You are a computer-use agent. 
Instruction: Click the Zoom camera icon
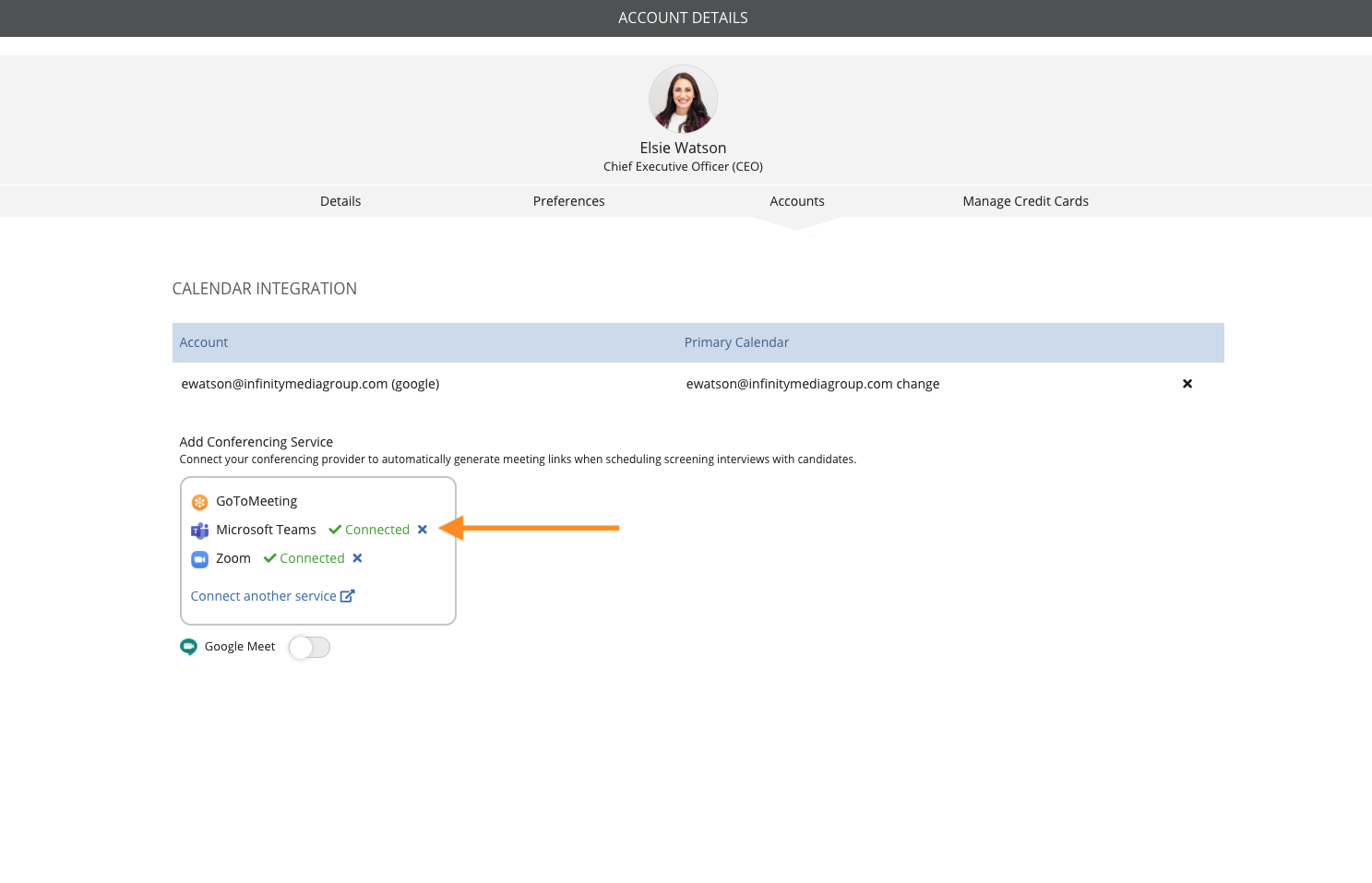[x=199, y=559]
